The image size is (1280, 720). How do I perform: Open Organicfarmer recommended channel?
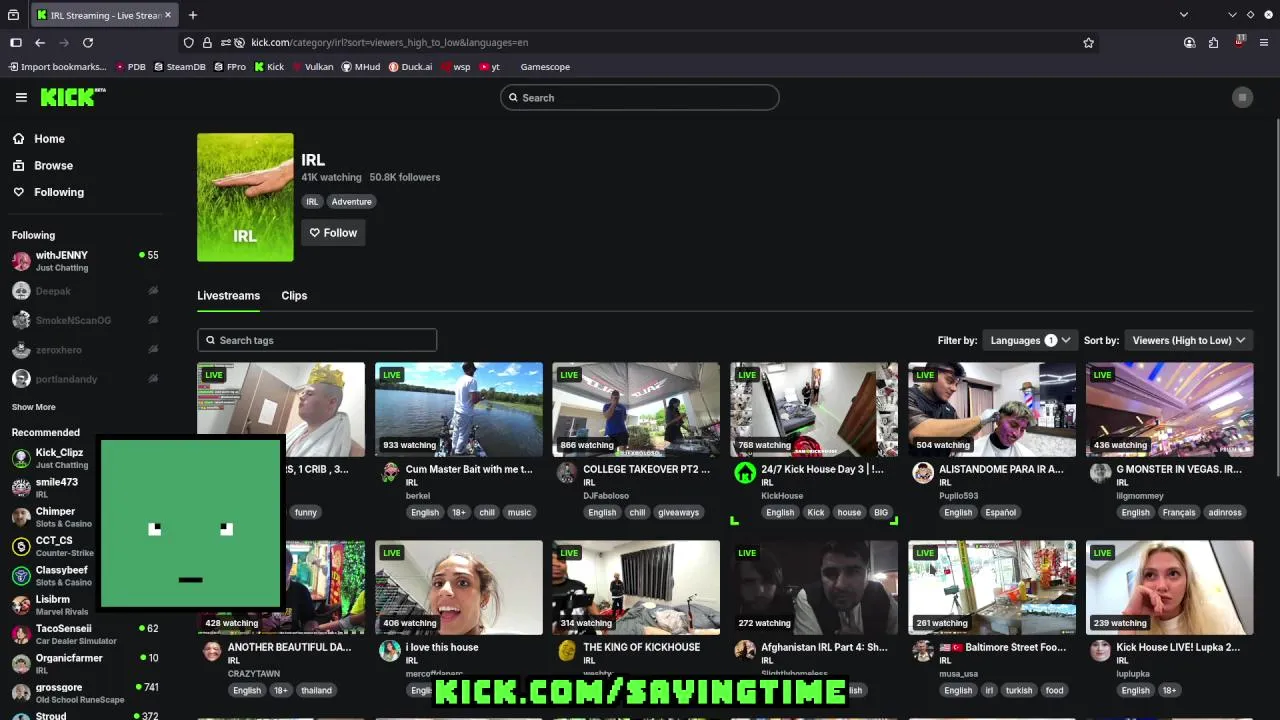point(85,664)
